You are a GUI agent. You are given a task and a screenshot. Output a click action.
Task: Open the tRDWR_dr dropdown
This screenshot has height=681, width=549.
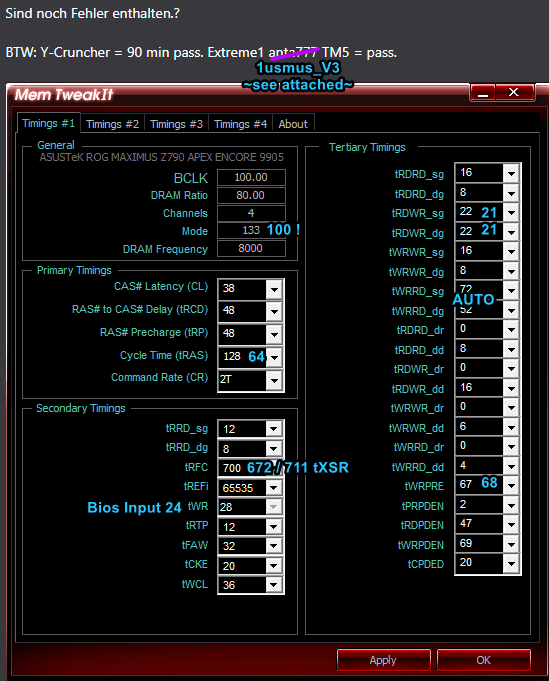(x=511, y=369)
